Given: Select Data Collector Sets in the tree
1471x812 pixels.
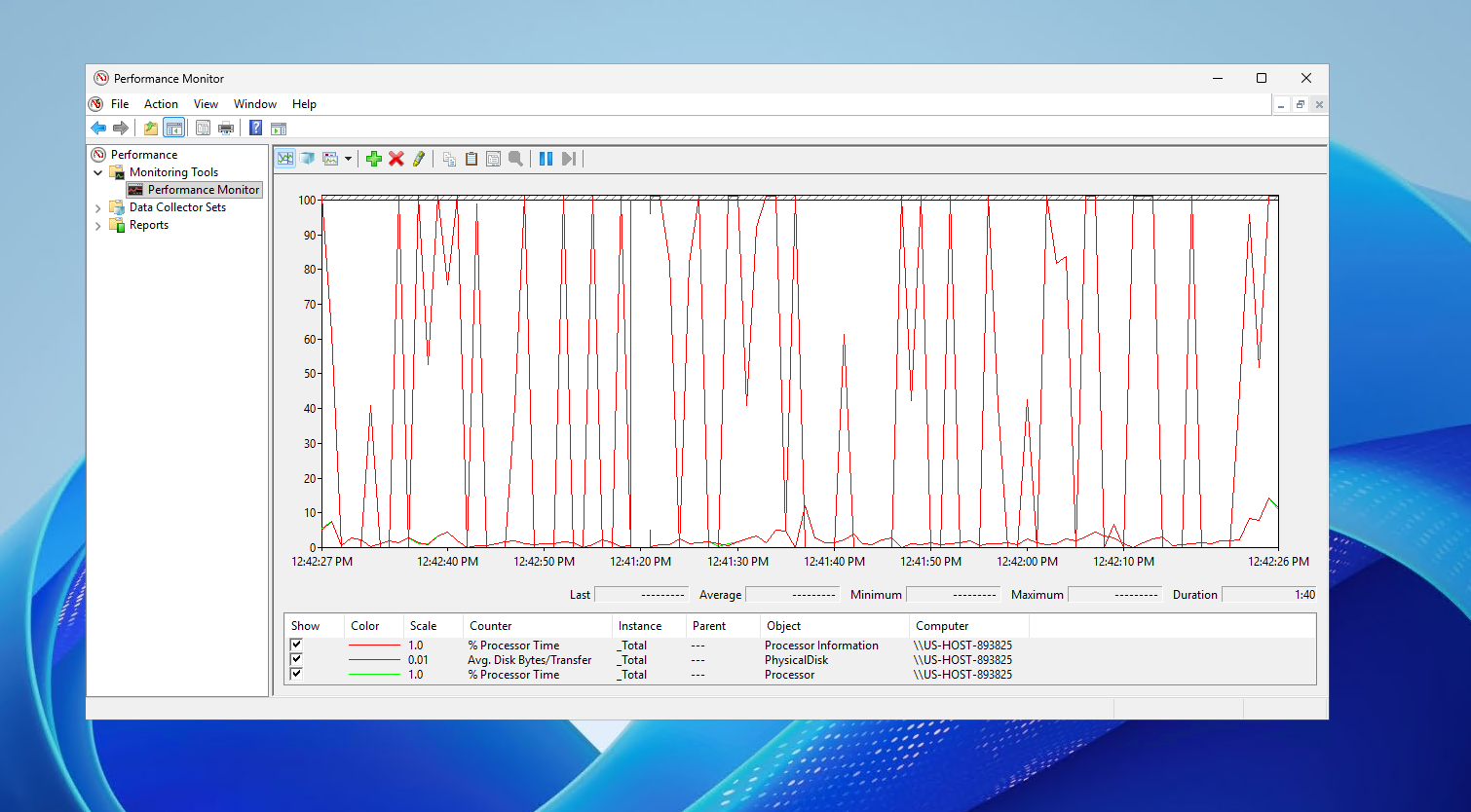Looking at the screenshot, I should pos(177,207).
